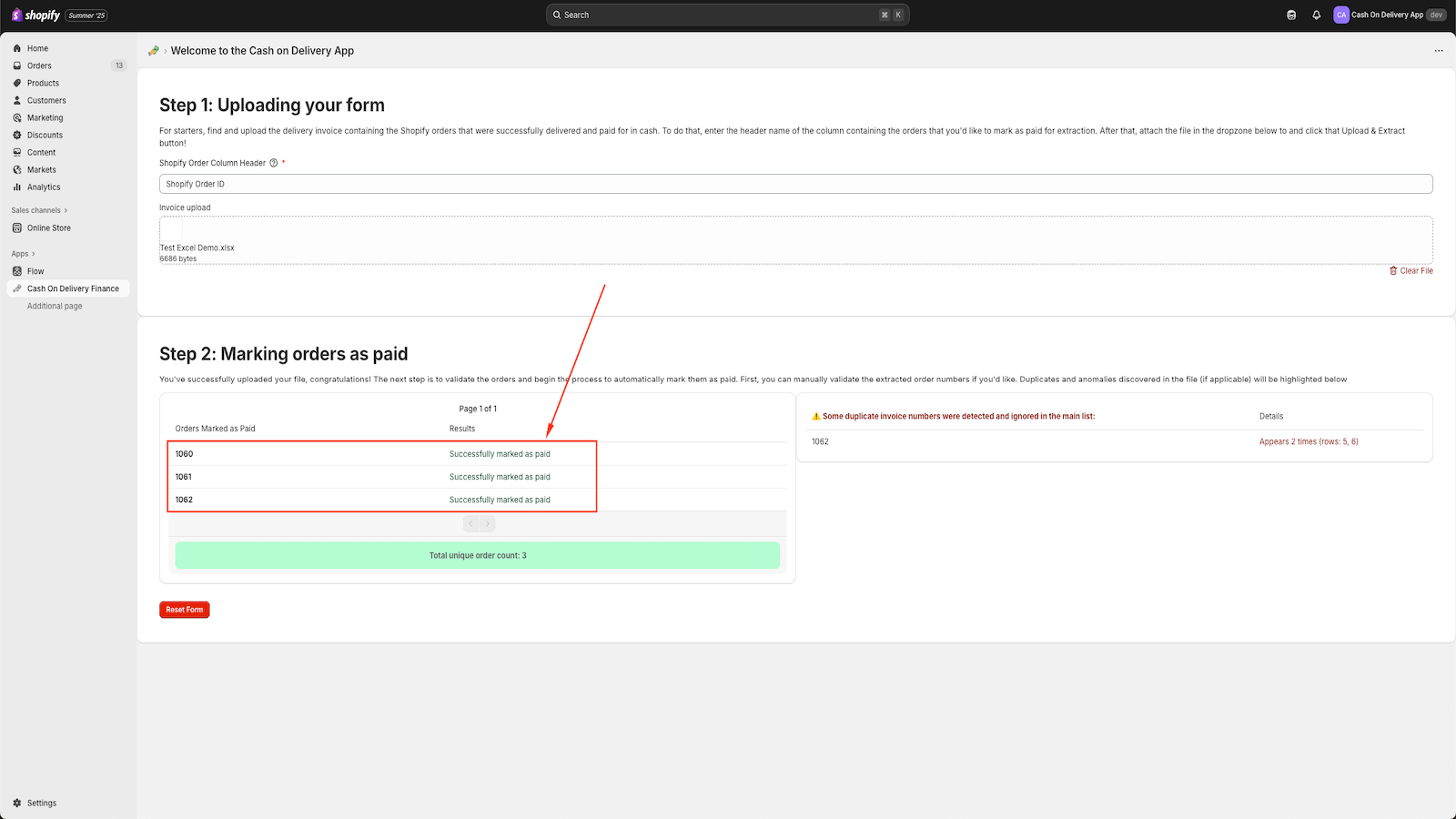Open Cash On Delivery Finance in the sidebar
The height and width of the screenshot is (819, 1456).
coord(68,288)
